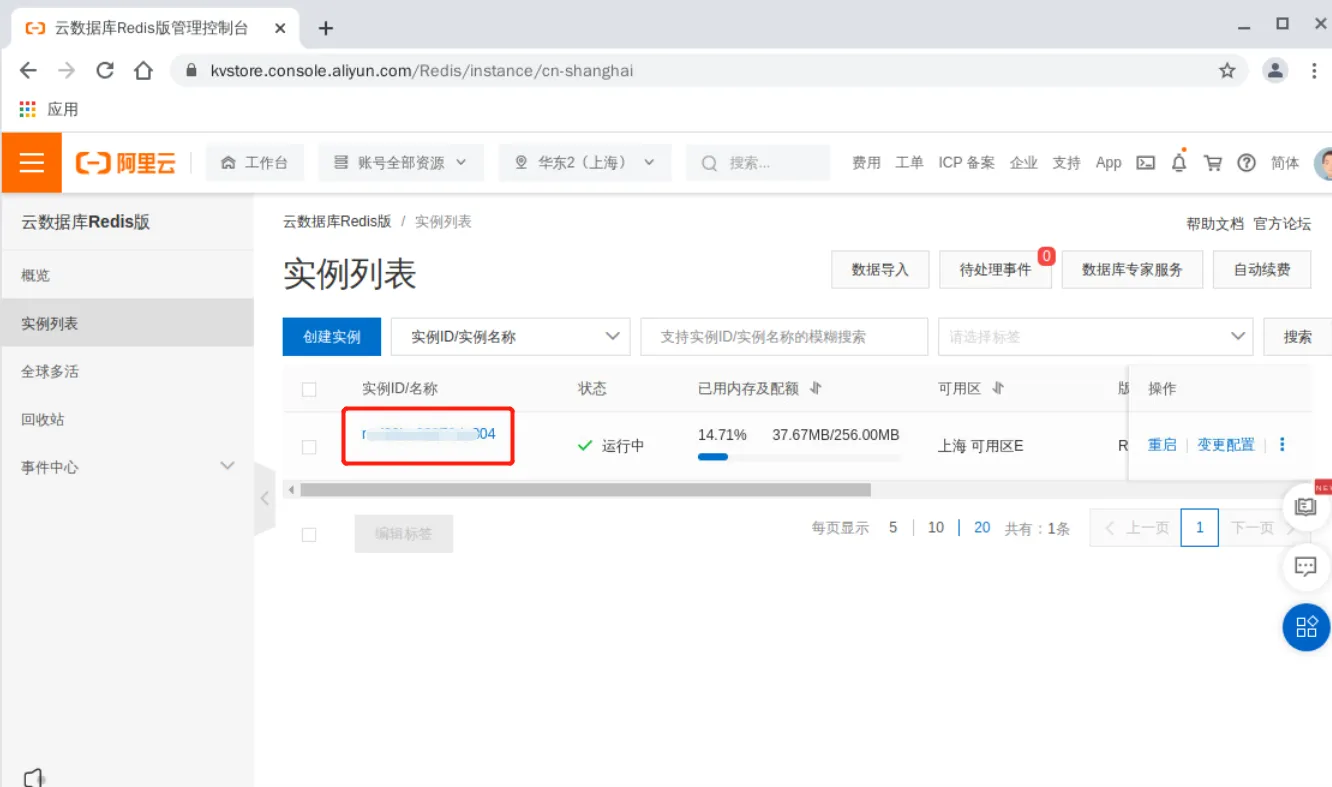Click the blue grid floating button
The height and width of the screenshot is (787, 1332).
pos(1307,627)
